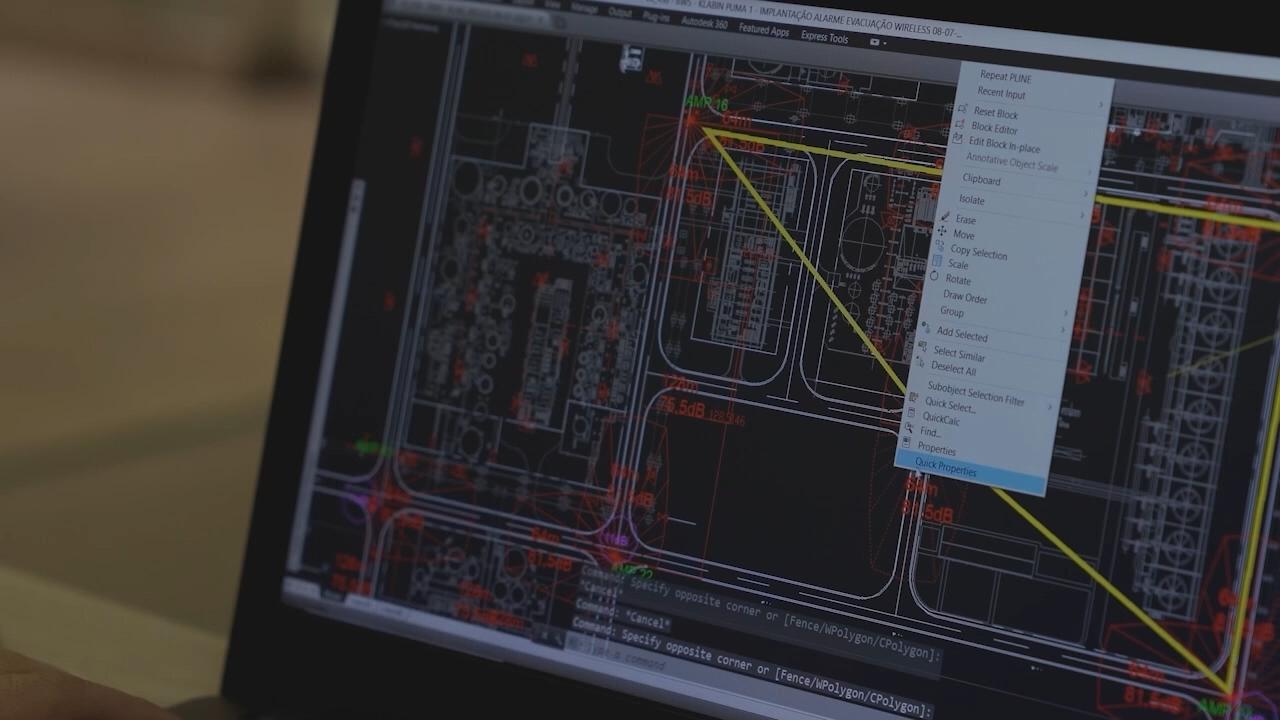Open Block Editor from the context menu

point(993,129)
